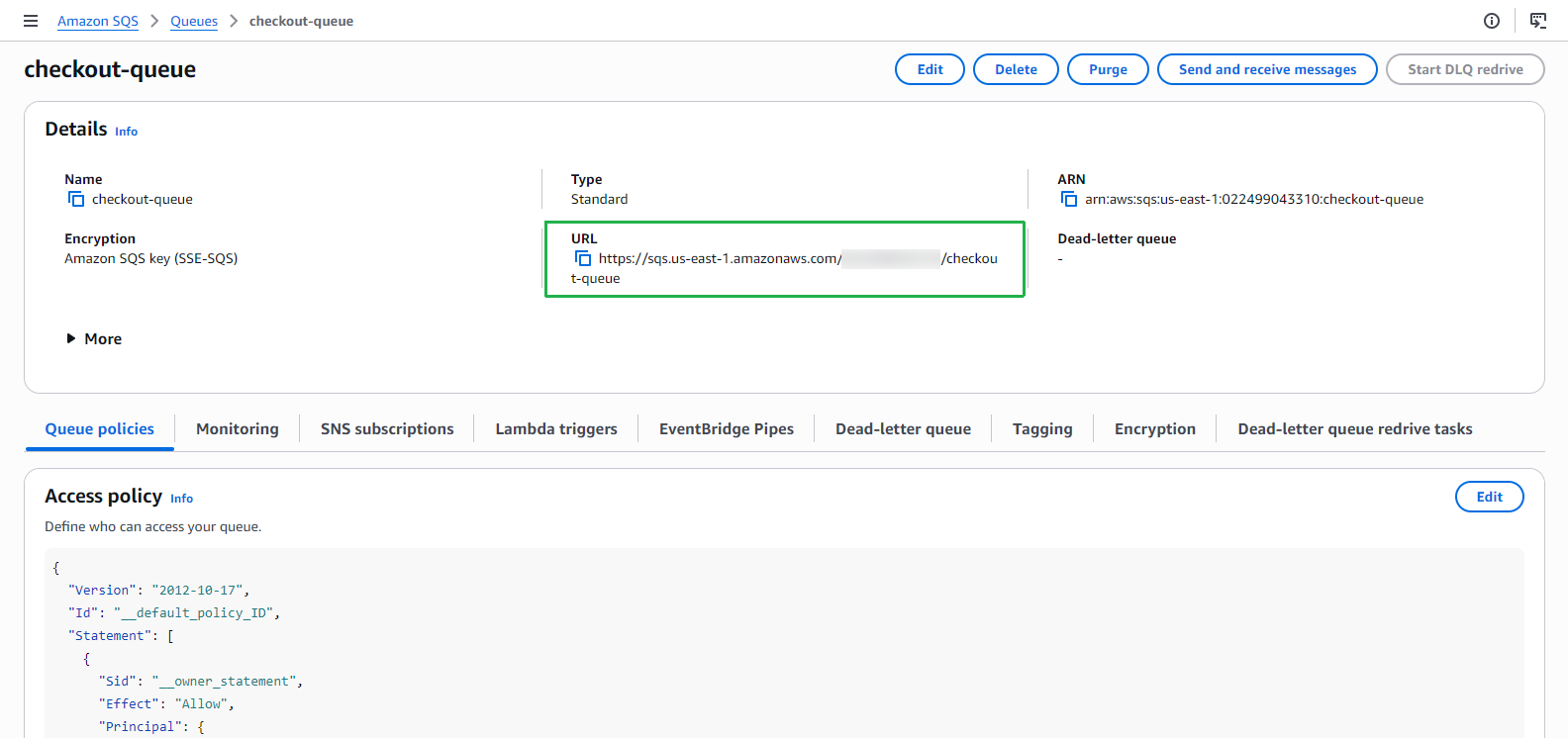Click 'Amazon SQS key (SSE-SQS)' encryption value
The image size is (1568, 738).
[150, 259]
